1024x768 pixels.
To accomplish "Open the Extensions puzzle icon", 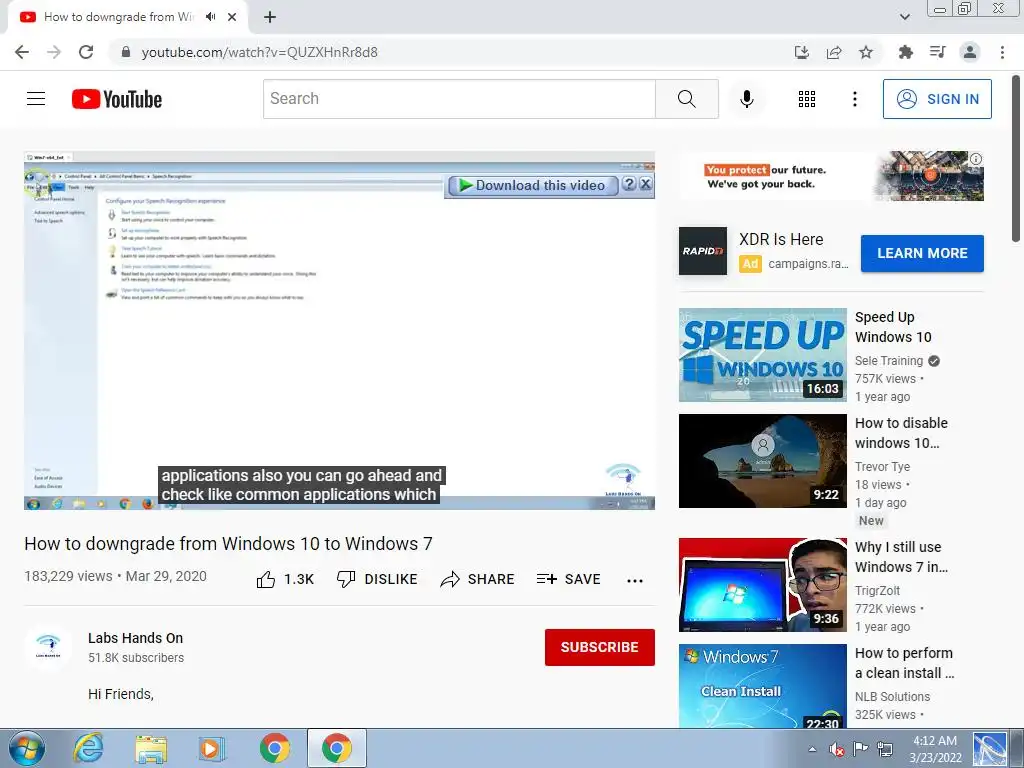I will click(905, 52).
